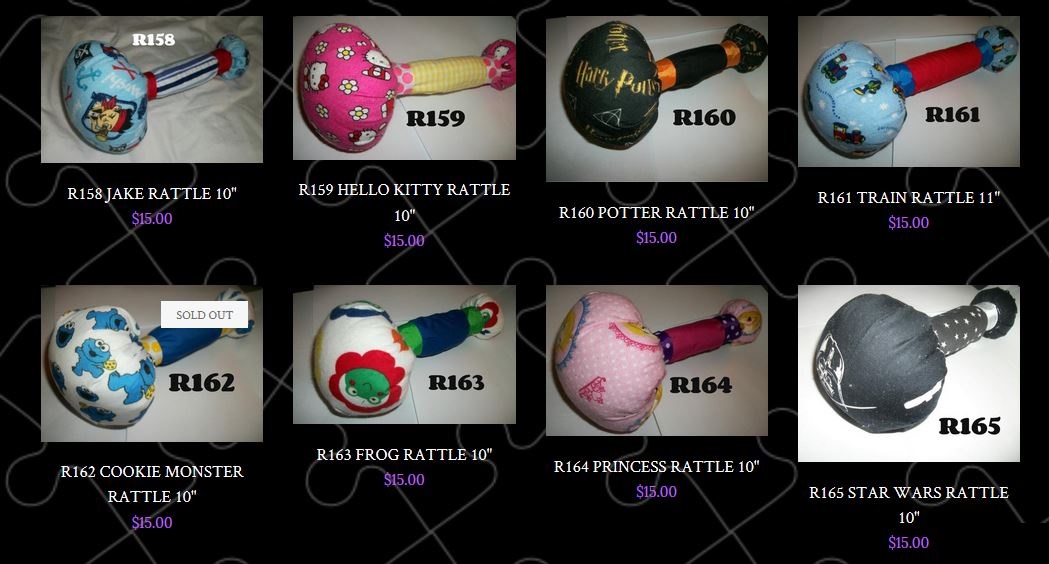Follow the R158 JAKE RATTLE 10" title link
The width and height of the screenshot is (1049, 564).
[152, 193]
